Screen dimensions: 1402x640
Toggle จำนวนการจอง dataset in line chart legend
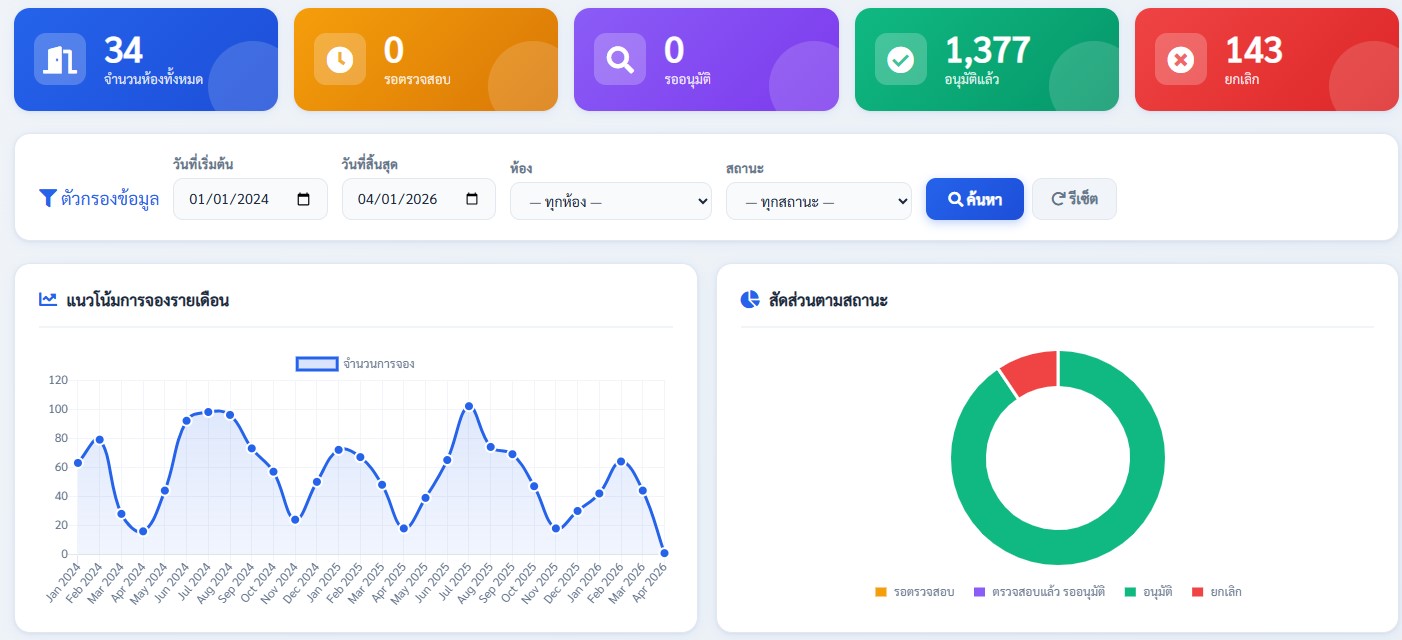point(356,364)
